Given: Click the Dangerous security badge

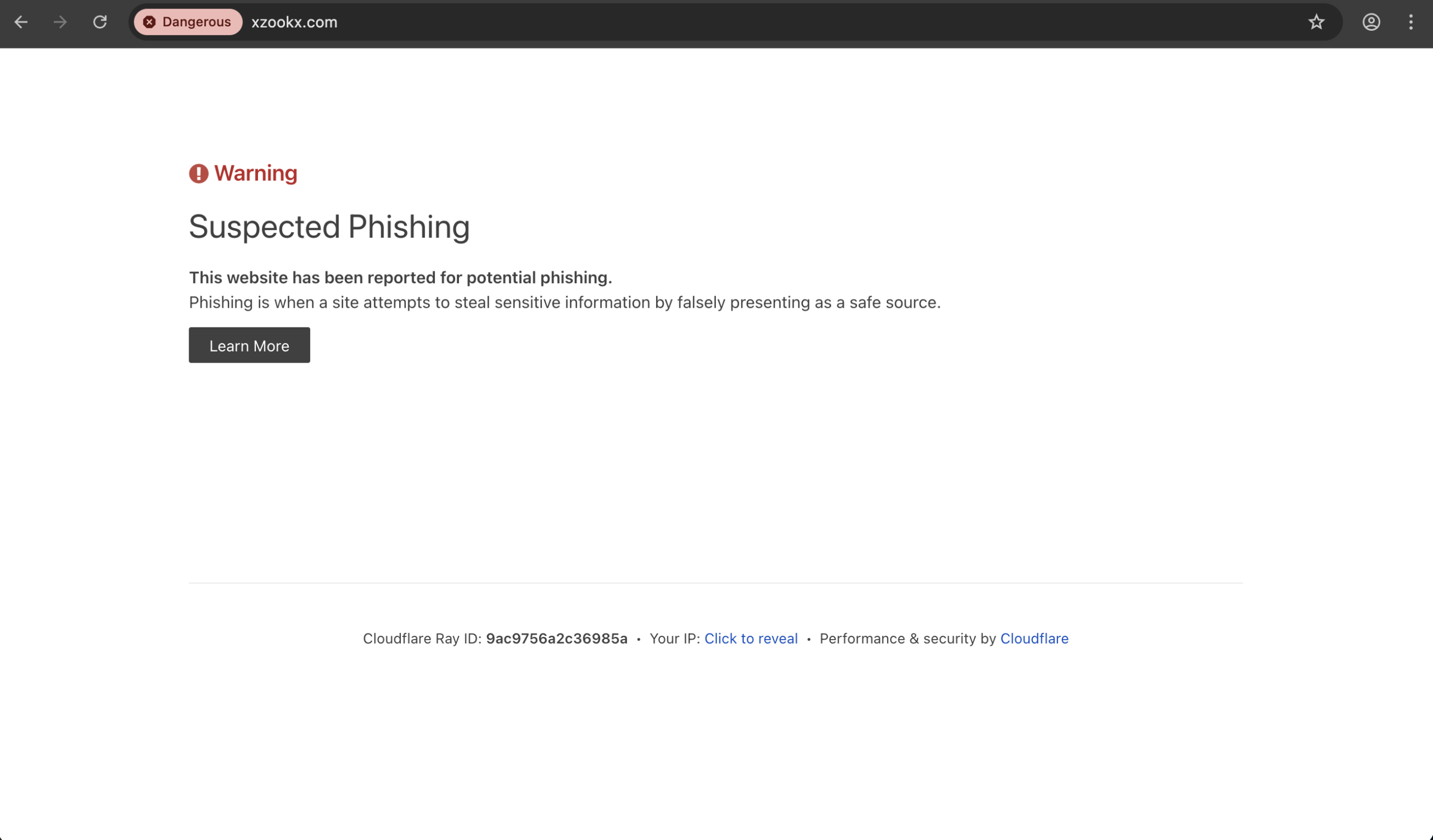Looking at the screenshot, I should (x=188, y=22).
